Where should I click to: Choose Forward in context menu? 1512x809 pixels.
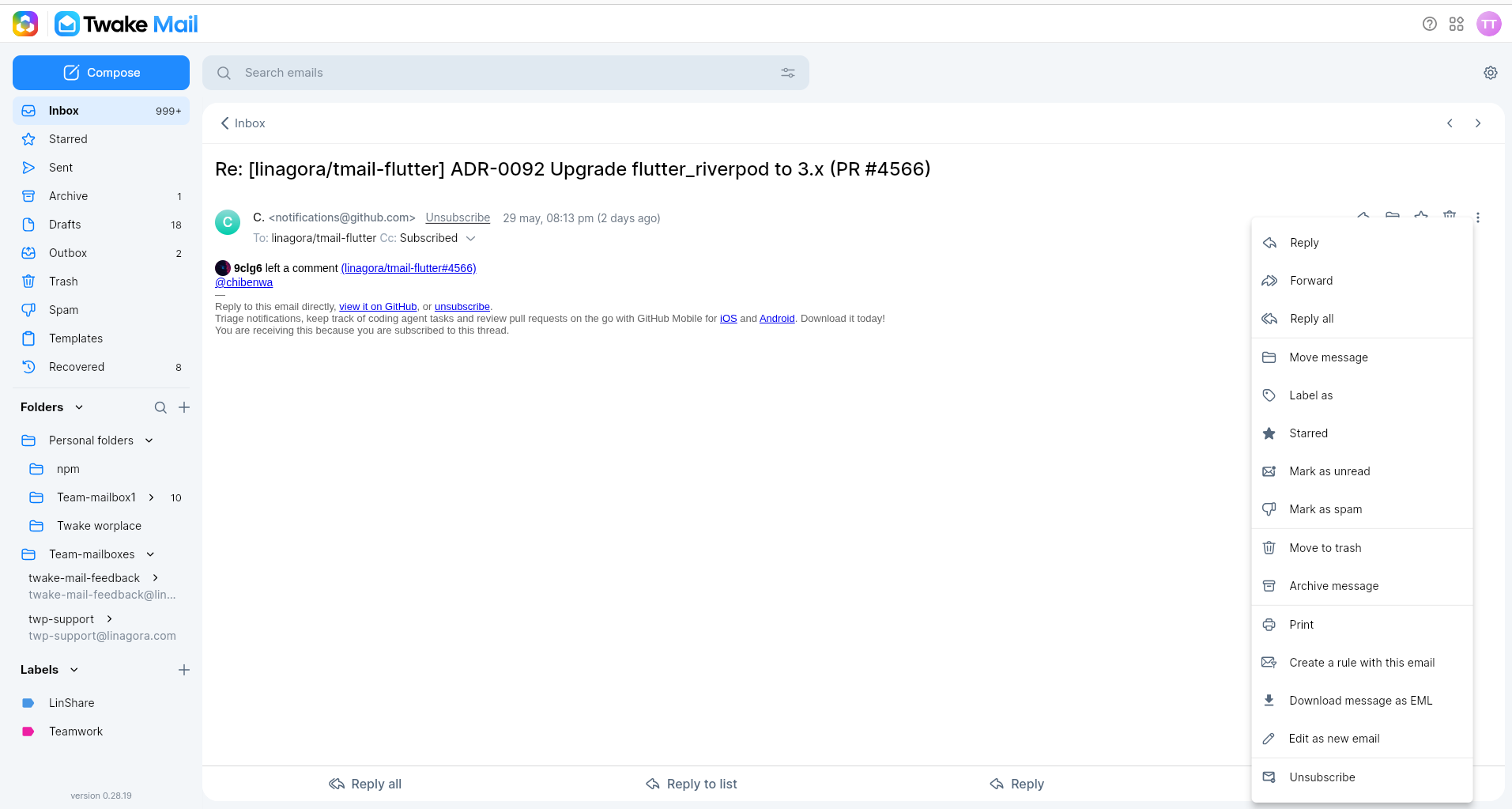1363,281
